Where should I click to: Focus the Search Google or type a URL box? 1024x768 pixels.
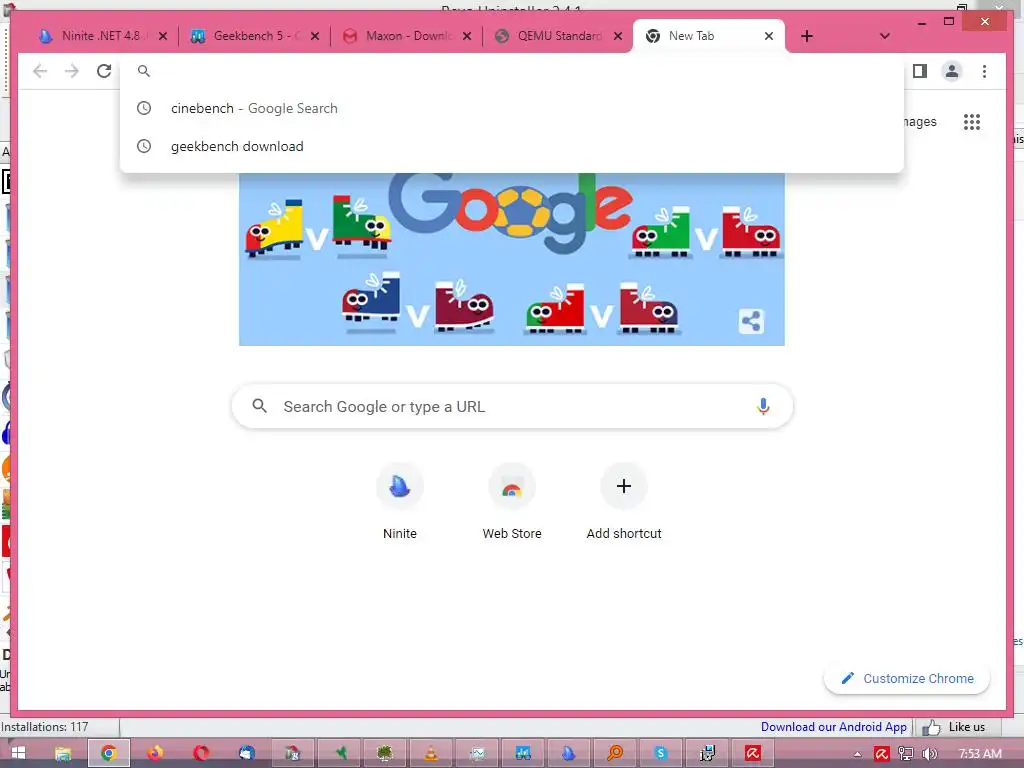[x=512, y=406]
